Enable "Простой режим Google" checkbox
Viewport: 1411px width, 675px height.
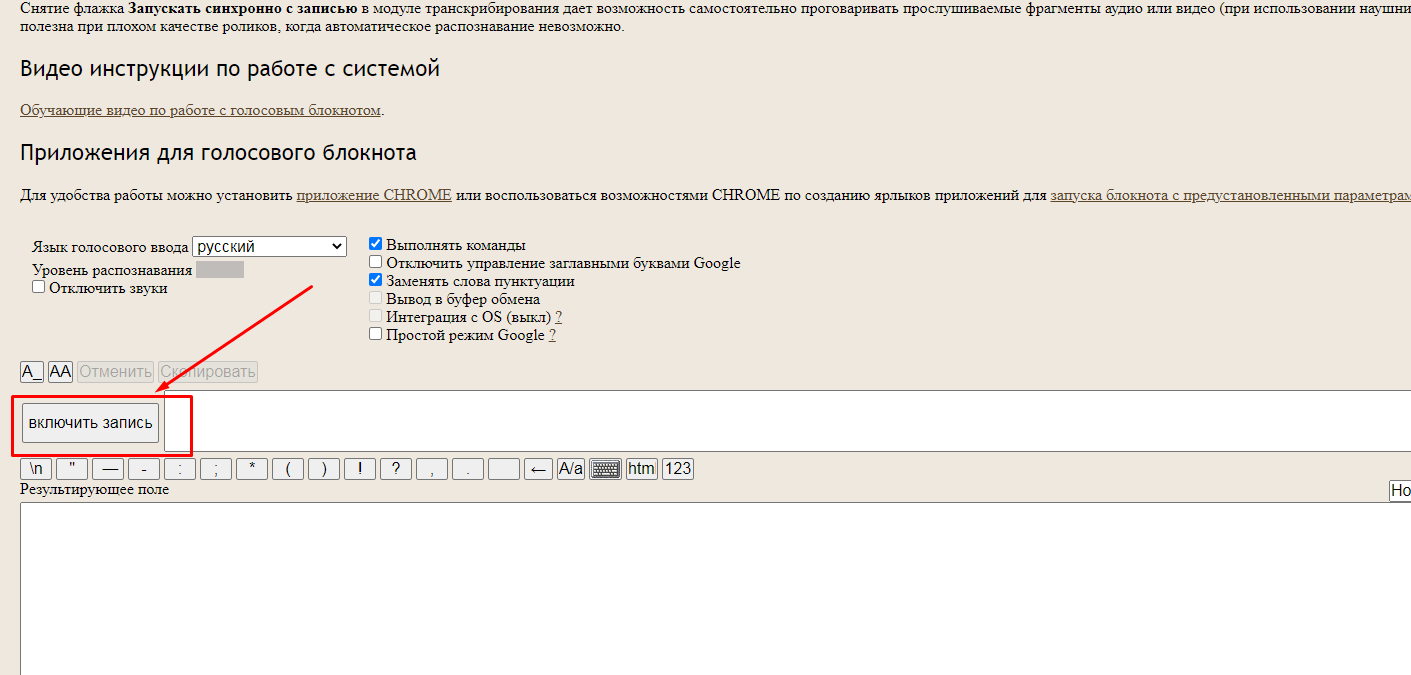(376, 334)
